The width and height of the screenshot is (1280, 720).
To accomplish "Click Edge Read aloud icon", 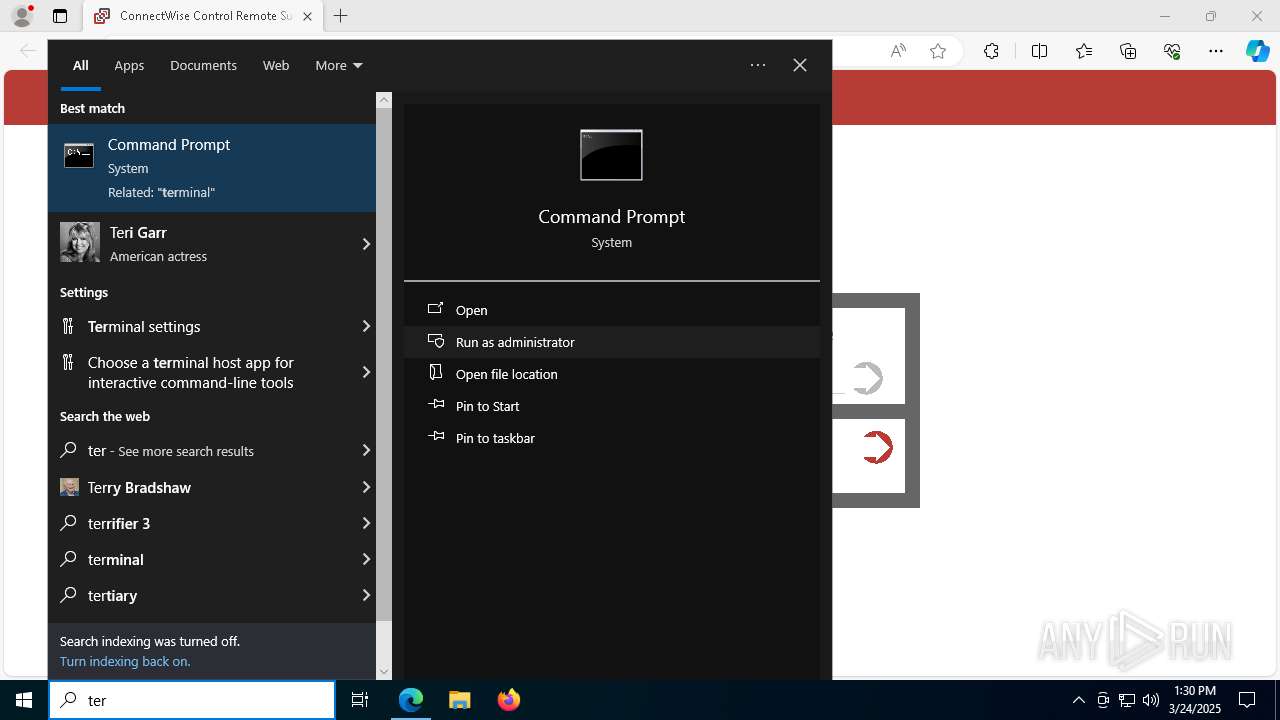I will tap(898, 51).
